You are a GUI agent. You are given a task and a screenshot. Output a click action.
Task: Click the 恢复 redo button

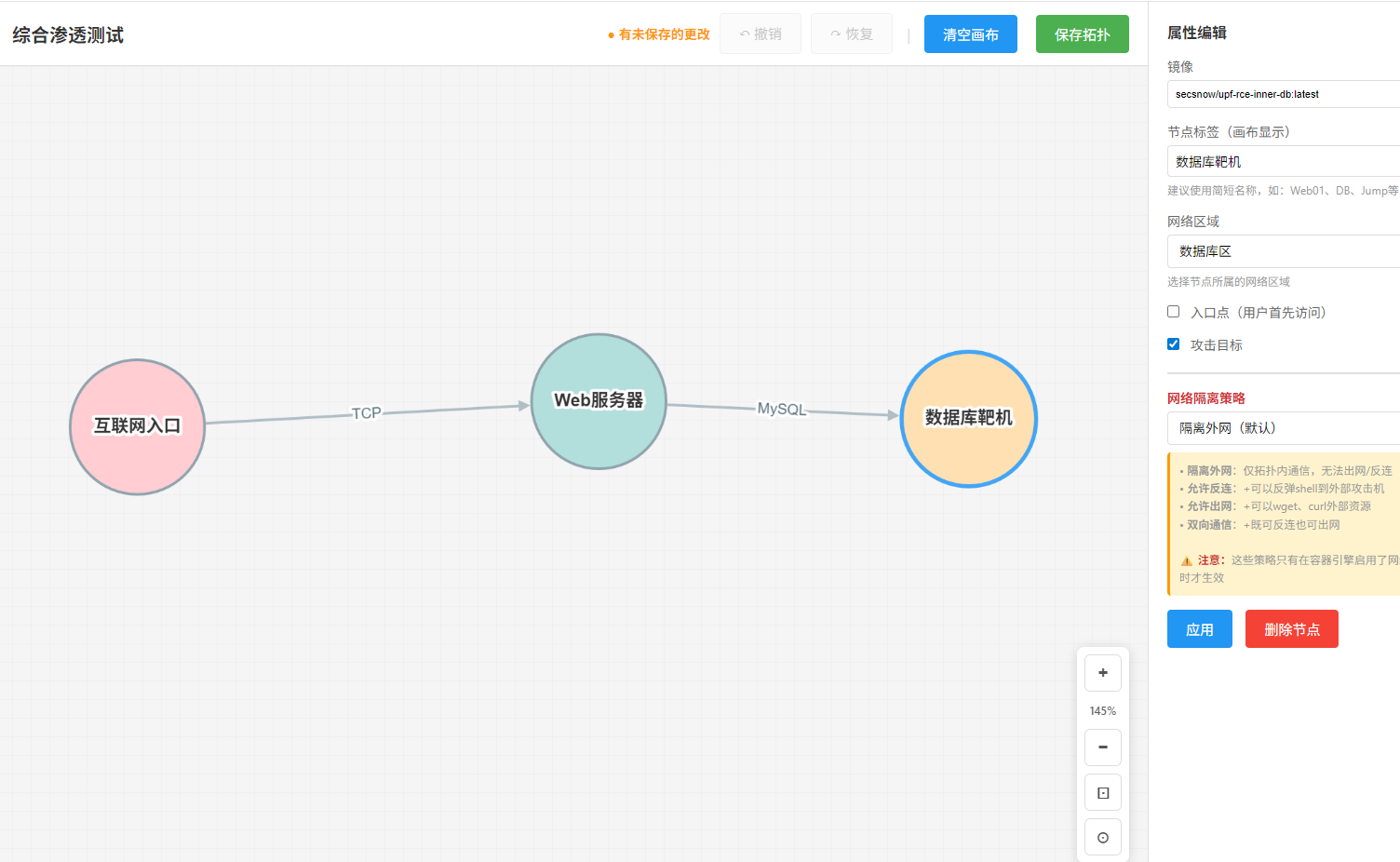coord(851,34)
